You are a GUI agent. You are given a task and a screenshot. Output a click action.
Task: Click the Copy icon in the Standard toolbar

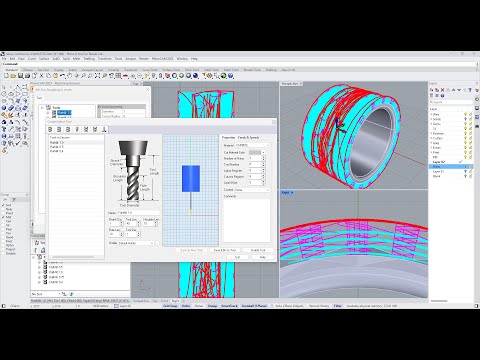coord(48,76)
